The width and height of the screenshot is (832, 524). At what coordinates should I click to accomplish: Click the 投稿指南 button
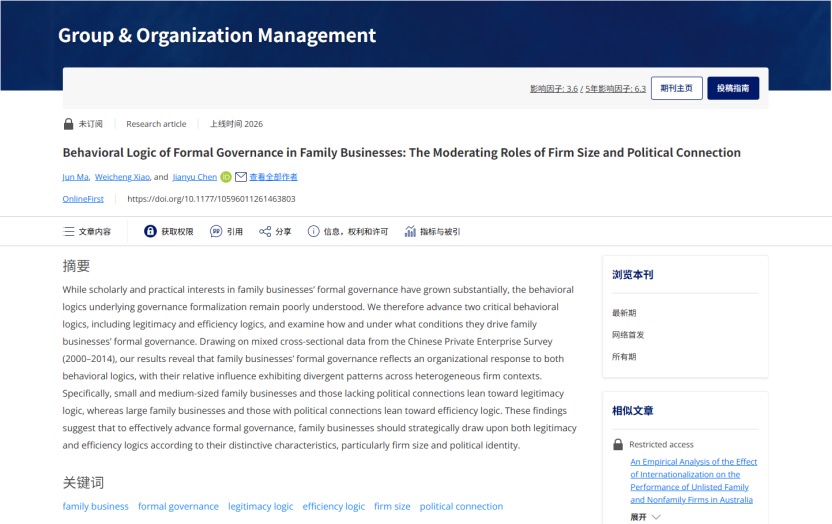click(x=733, y=88)
